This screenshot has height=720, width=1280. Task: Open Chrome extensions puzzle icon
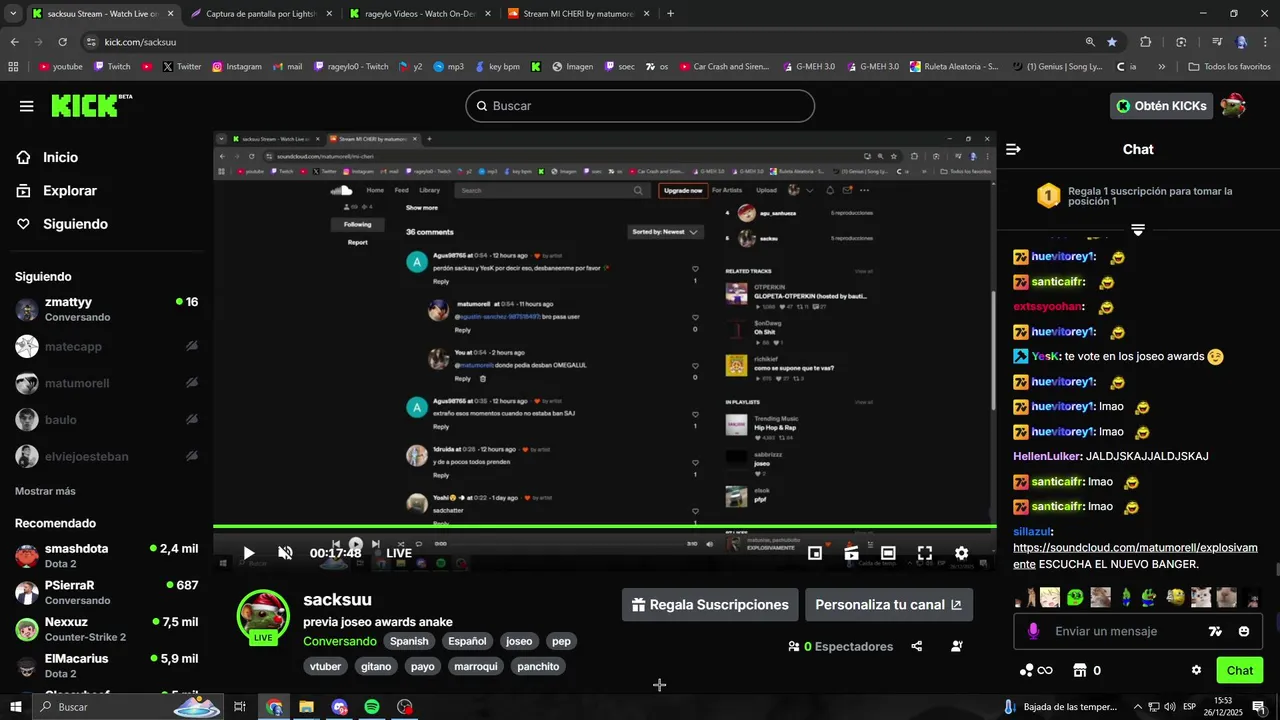(1146, 42)
